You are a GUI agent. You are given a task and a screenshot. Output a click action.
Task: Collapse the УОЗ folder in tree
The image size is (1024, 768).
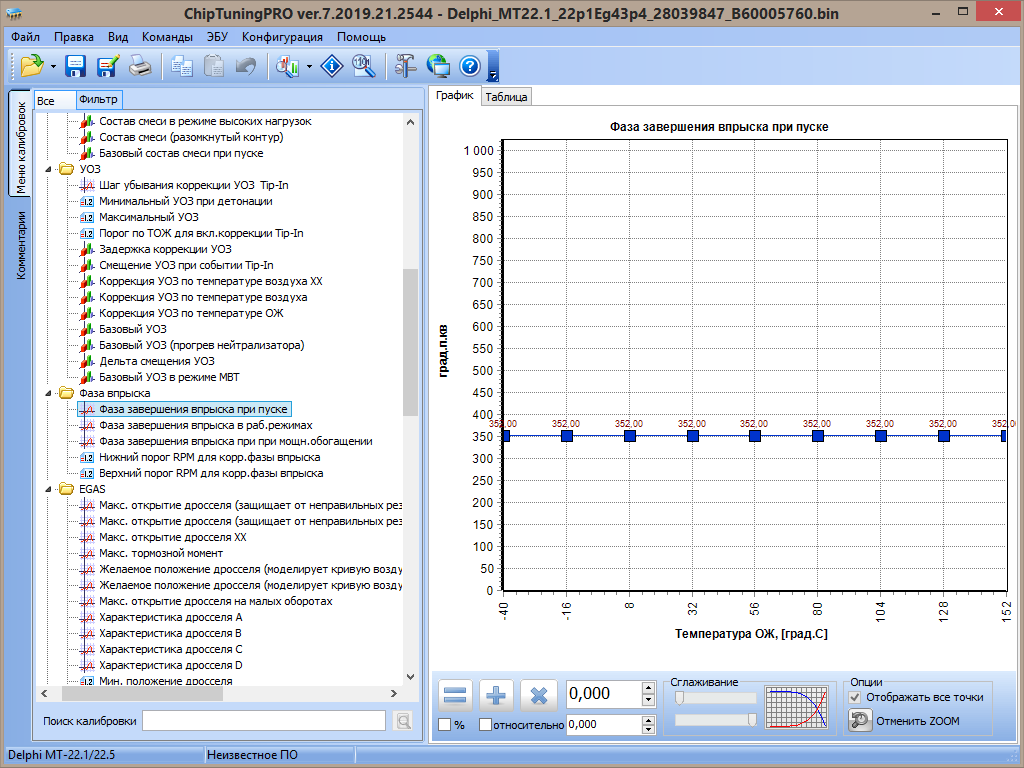(x=50, y=169)
